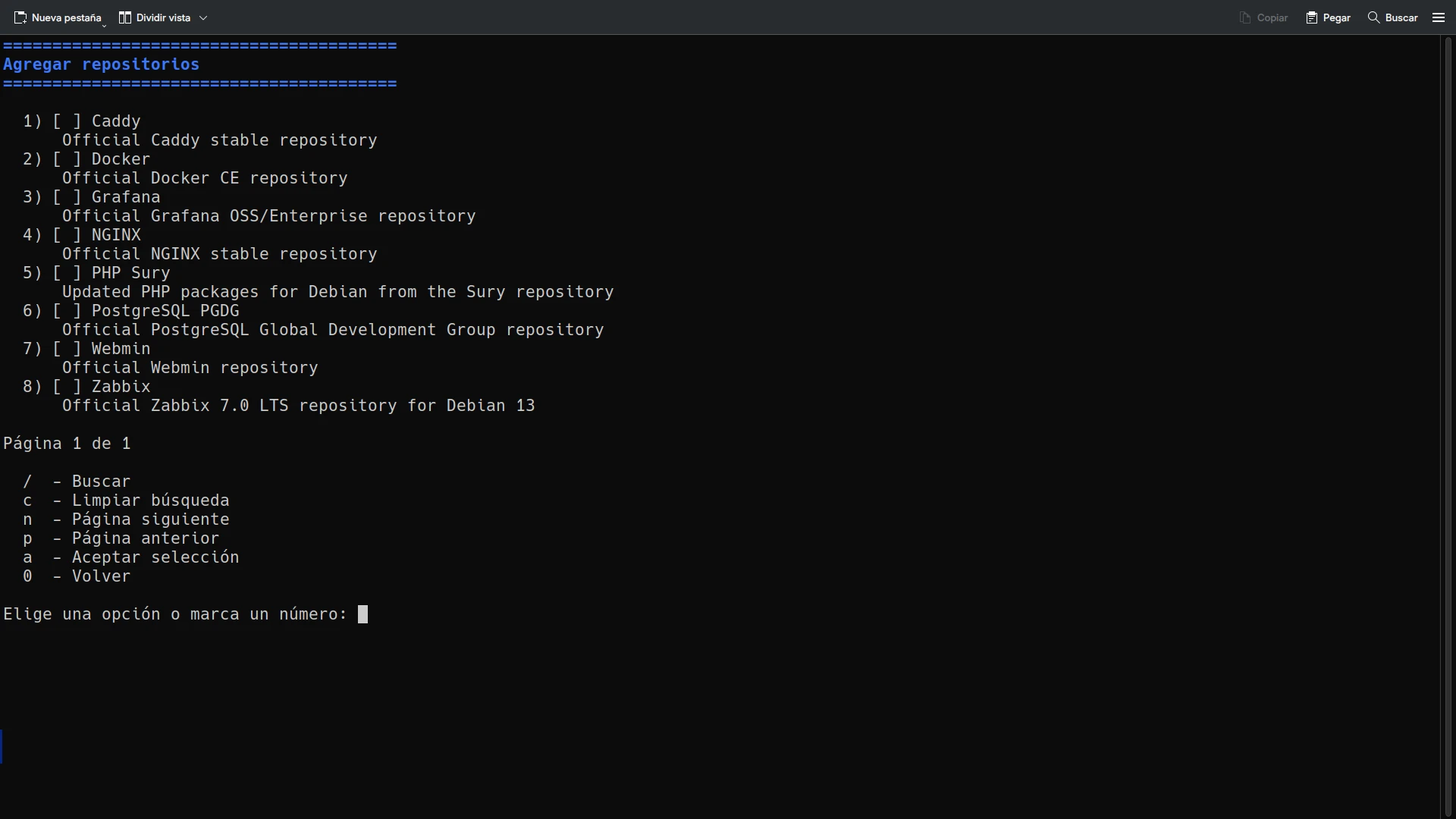Viewport: 1456px width, 819px height.
Task: Click 'Official PostgreSQL Global Development Group' description
Action: 333,330
